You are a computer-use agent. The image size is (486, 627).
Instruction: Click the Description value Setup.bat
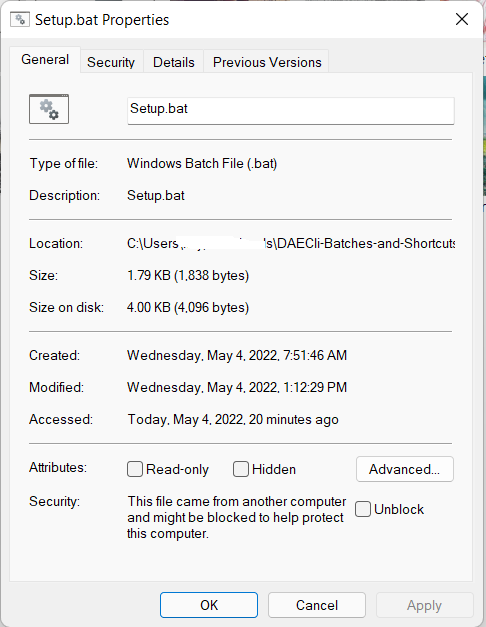click(x=156, y=196)
